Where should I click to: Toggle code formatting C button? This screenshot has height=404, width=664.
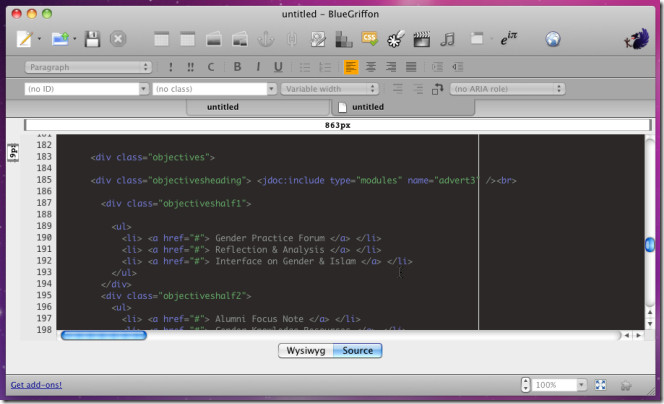(x=211, y=67)
